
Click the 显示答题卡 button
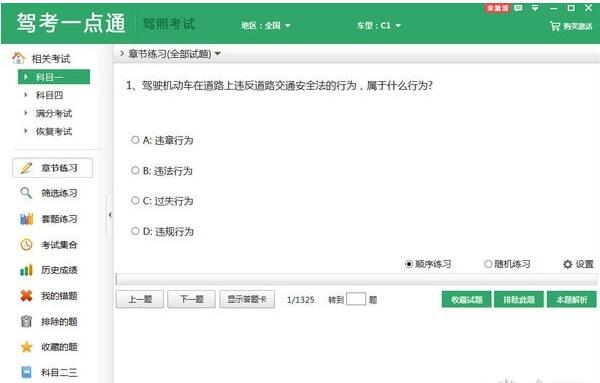tap(247, 299)
